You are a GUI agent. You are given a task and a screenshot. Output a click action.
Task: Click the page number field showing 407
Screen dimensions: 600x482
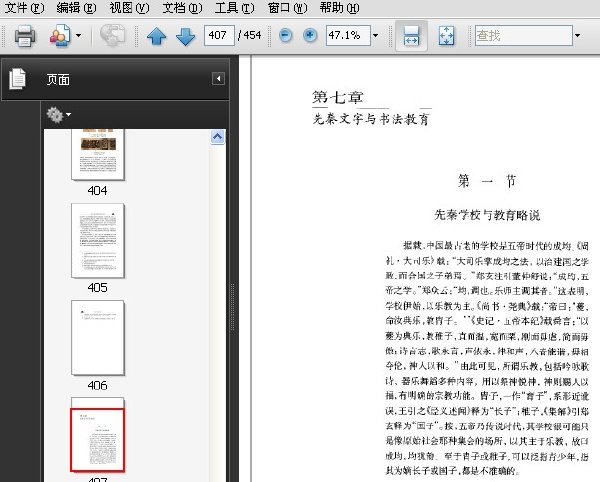[219, 36]
